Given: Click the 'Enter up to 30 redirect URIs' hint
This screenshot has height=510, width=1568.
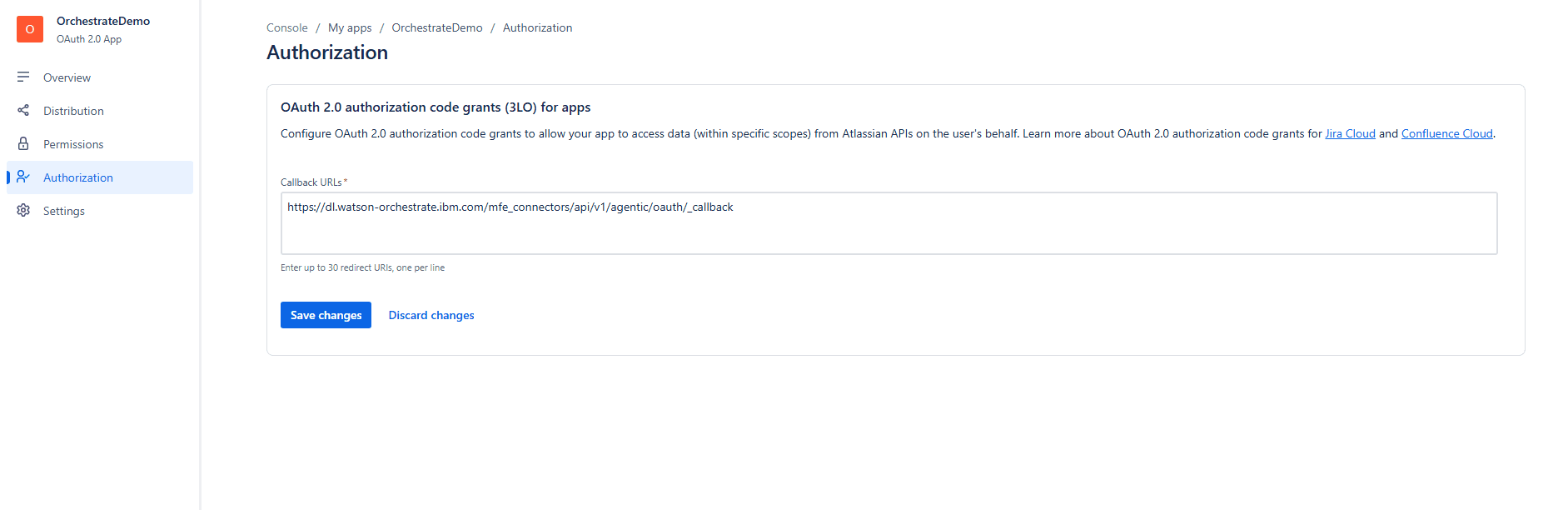Looking at the screenshot, I should 362,267.
